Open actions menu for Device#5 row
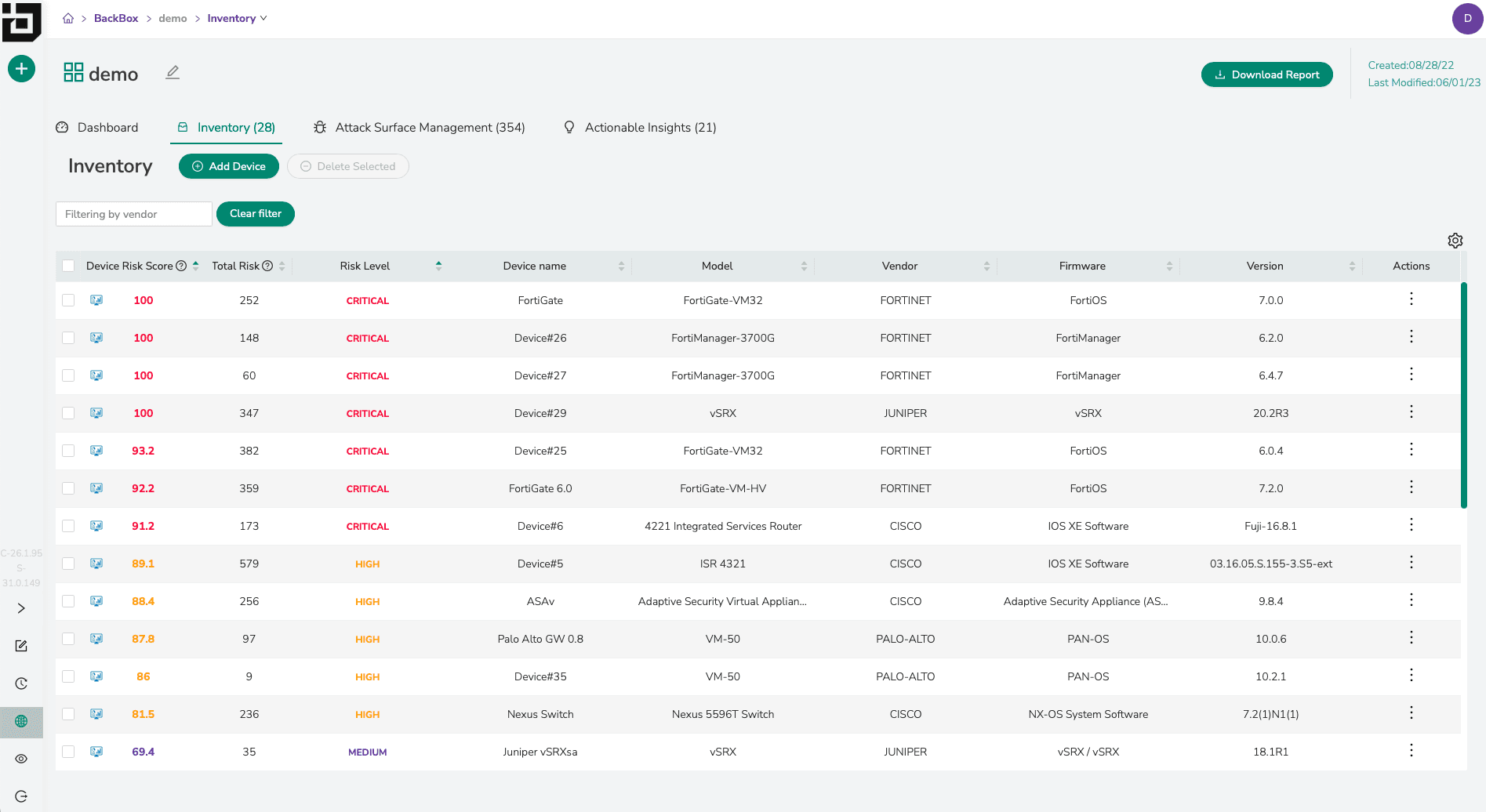The width and height of the screenshot is (1486, 812). (x=1411, y=562)
